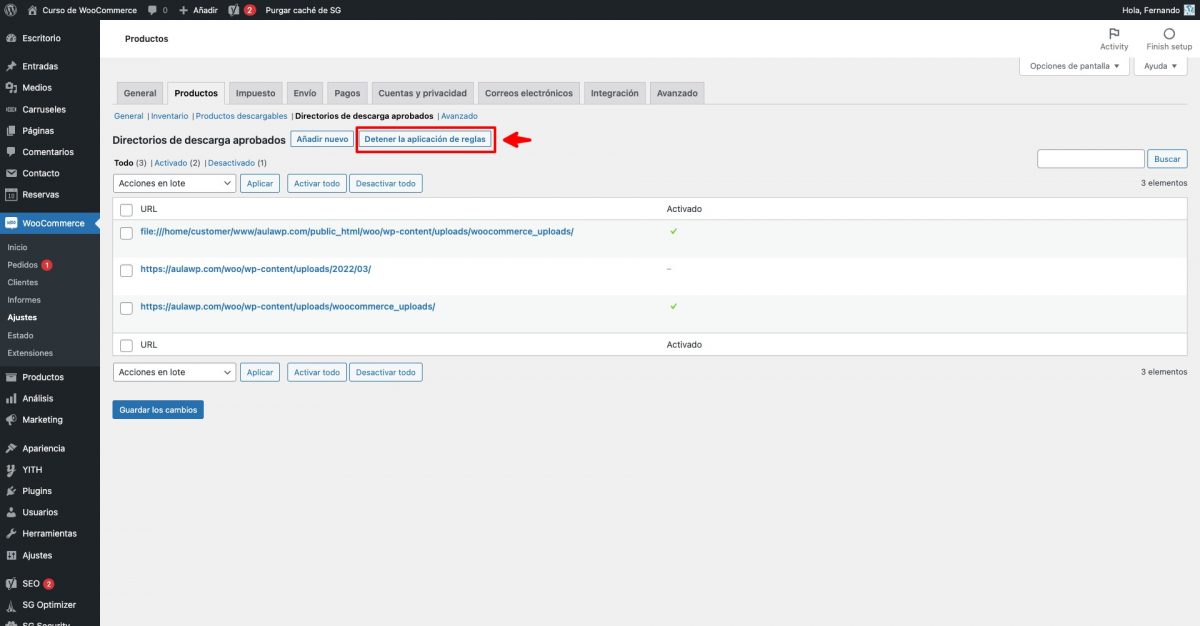Open the Finish setup circle icon
This screenshot has width=1200, height=626.
pos(1169,34)
